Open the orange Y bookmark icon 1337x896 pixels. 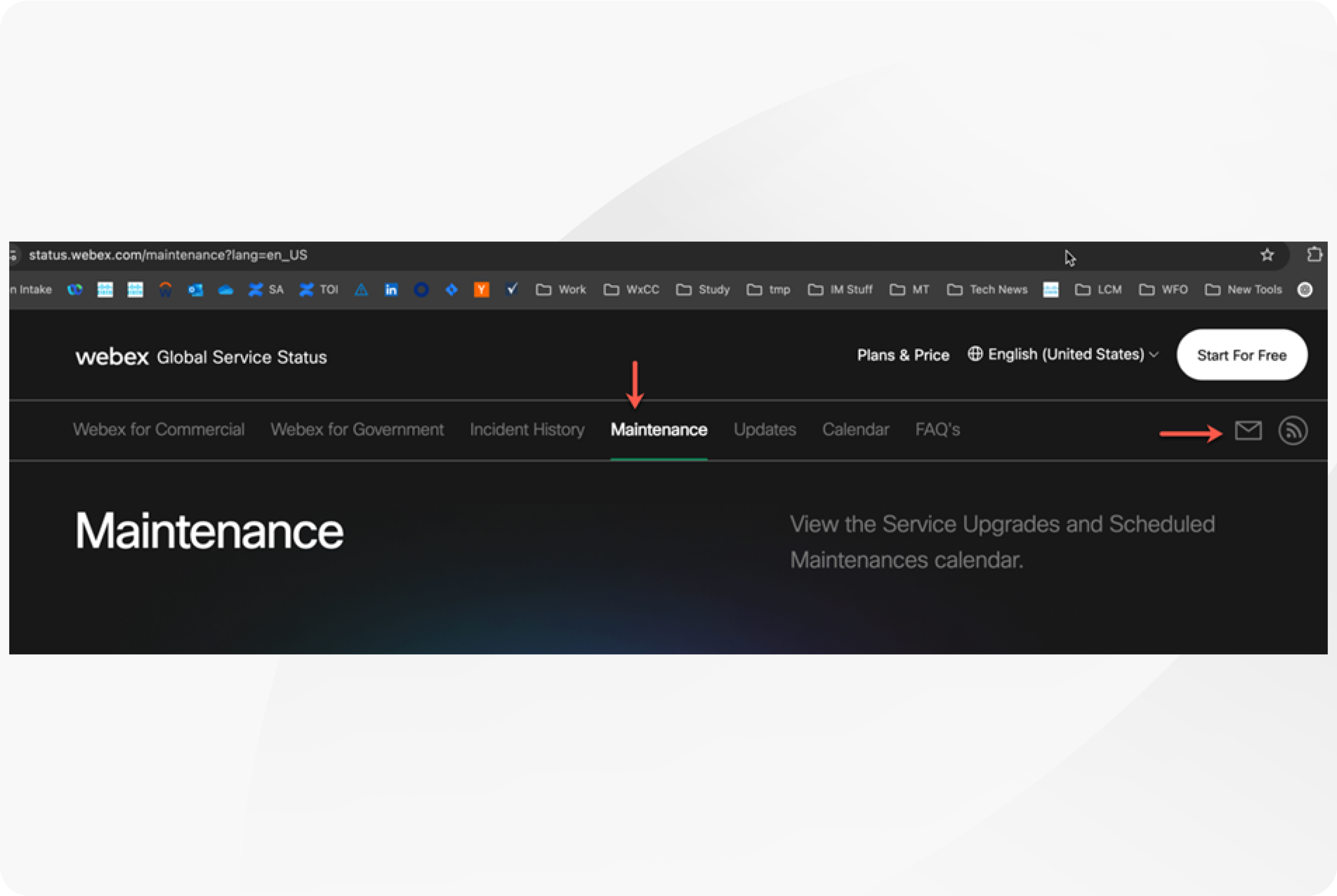(x=482, y=290)
